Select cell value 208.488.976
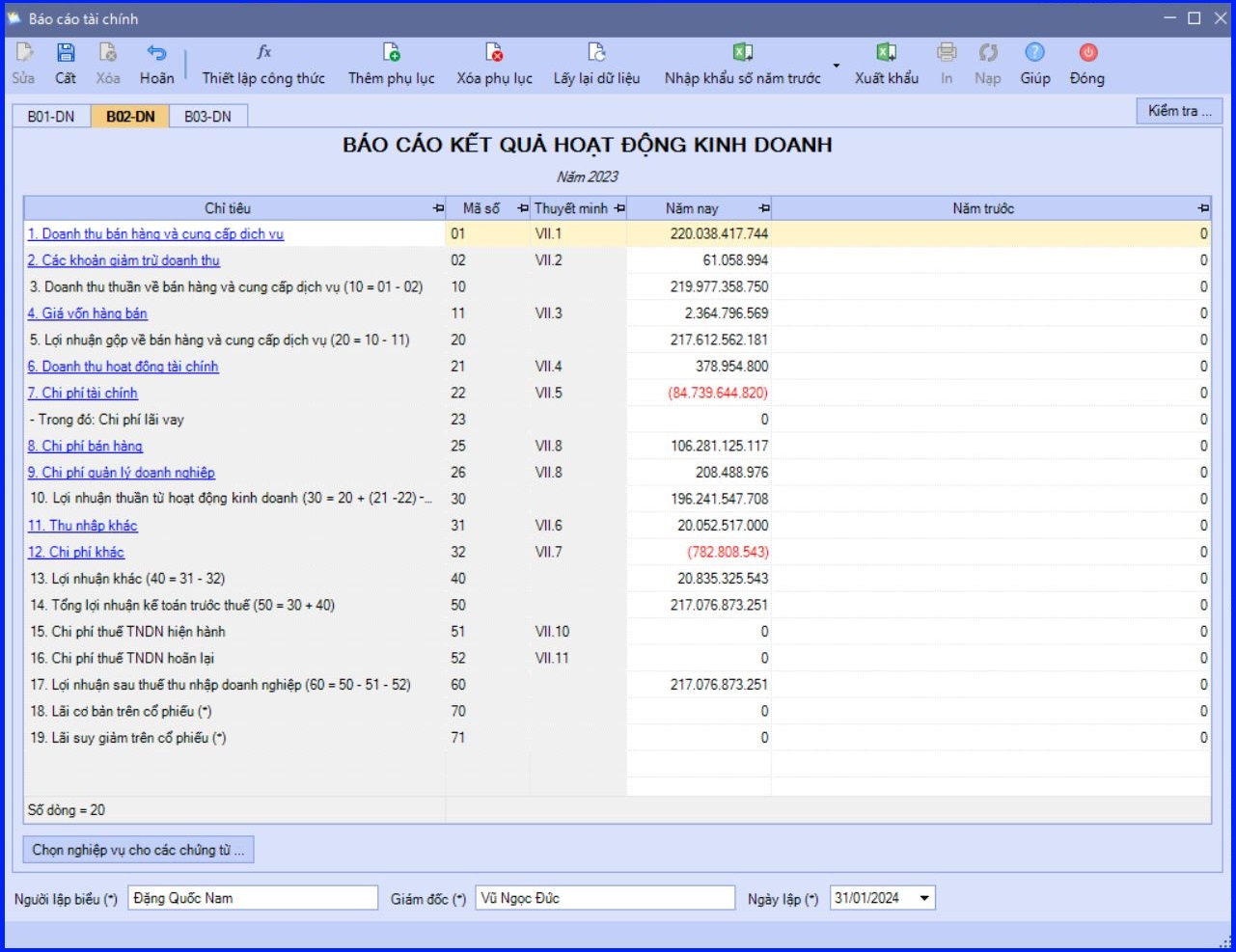The width and height of the screenshot is (1236, 952). [x=731, y=473]
